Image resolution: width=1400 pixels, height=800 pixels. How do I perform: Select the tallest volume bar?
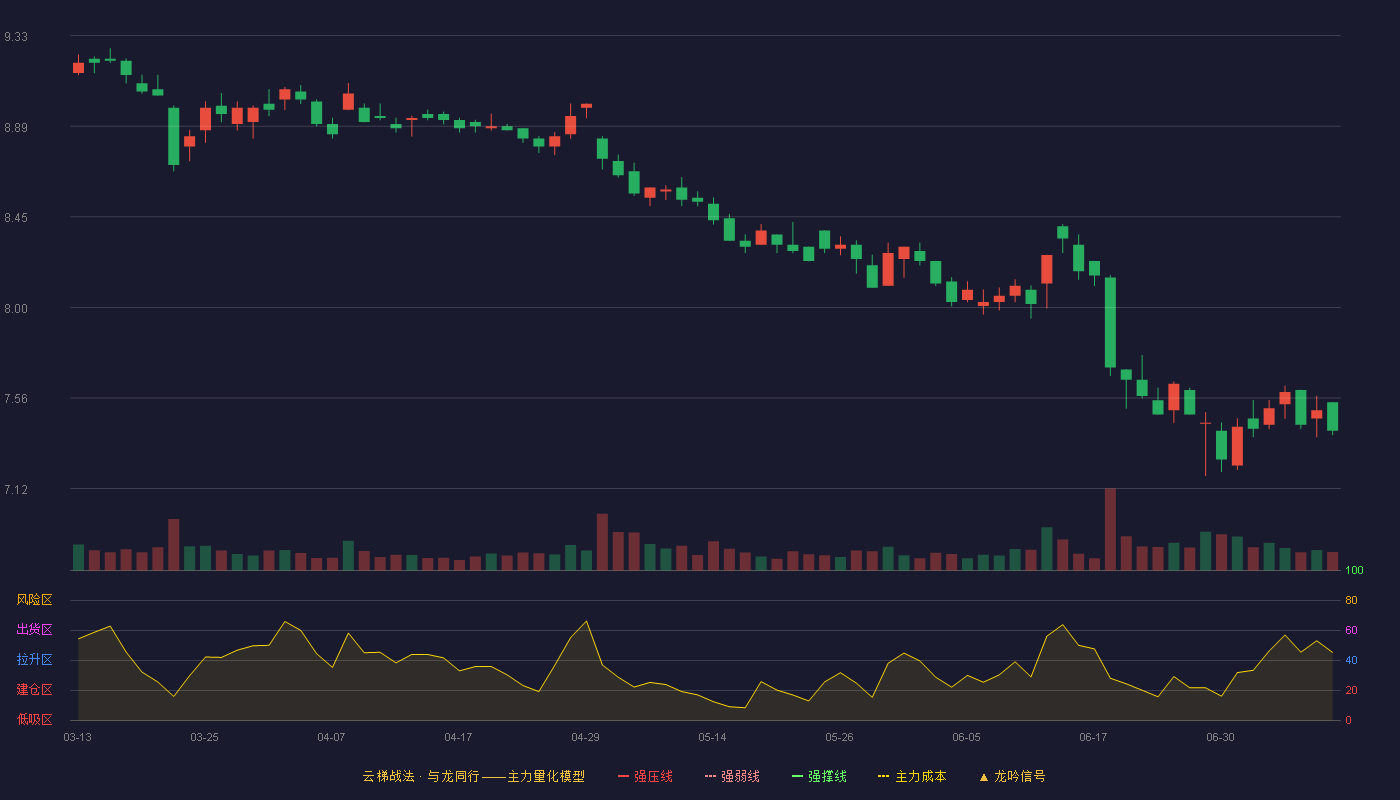click(x=1110, y=529)
